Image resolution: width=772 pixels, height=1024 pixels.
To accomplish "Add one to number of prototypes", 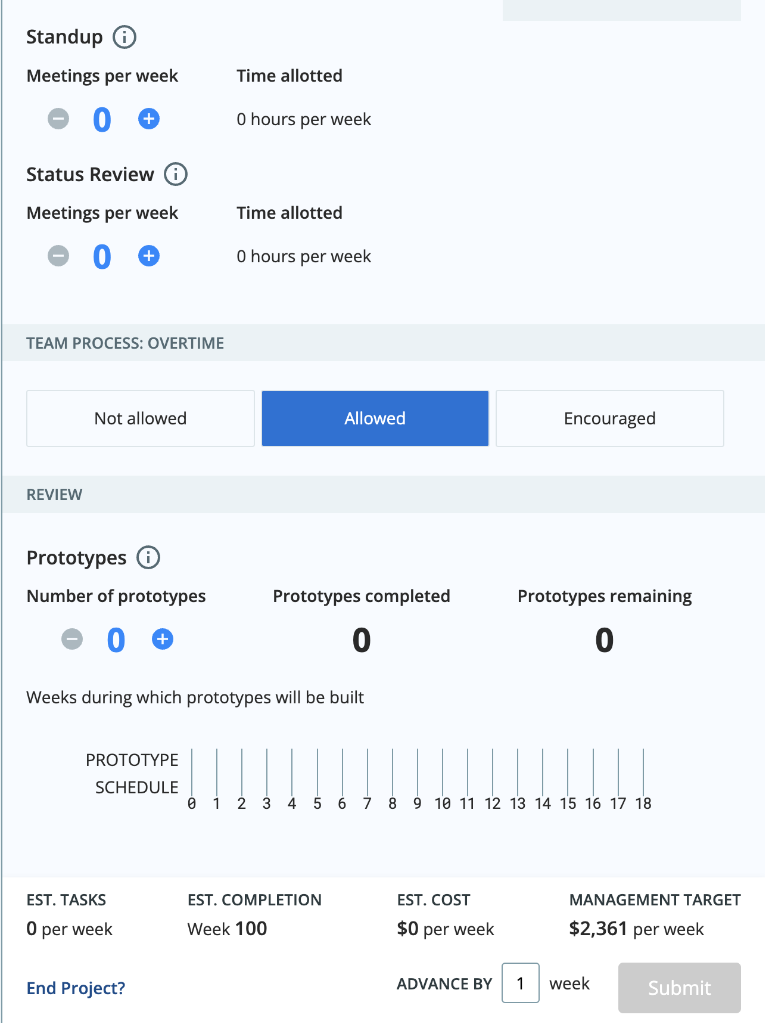I will [163, 639].
